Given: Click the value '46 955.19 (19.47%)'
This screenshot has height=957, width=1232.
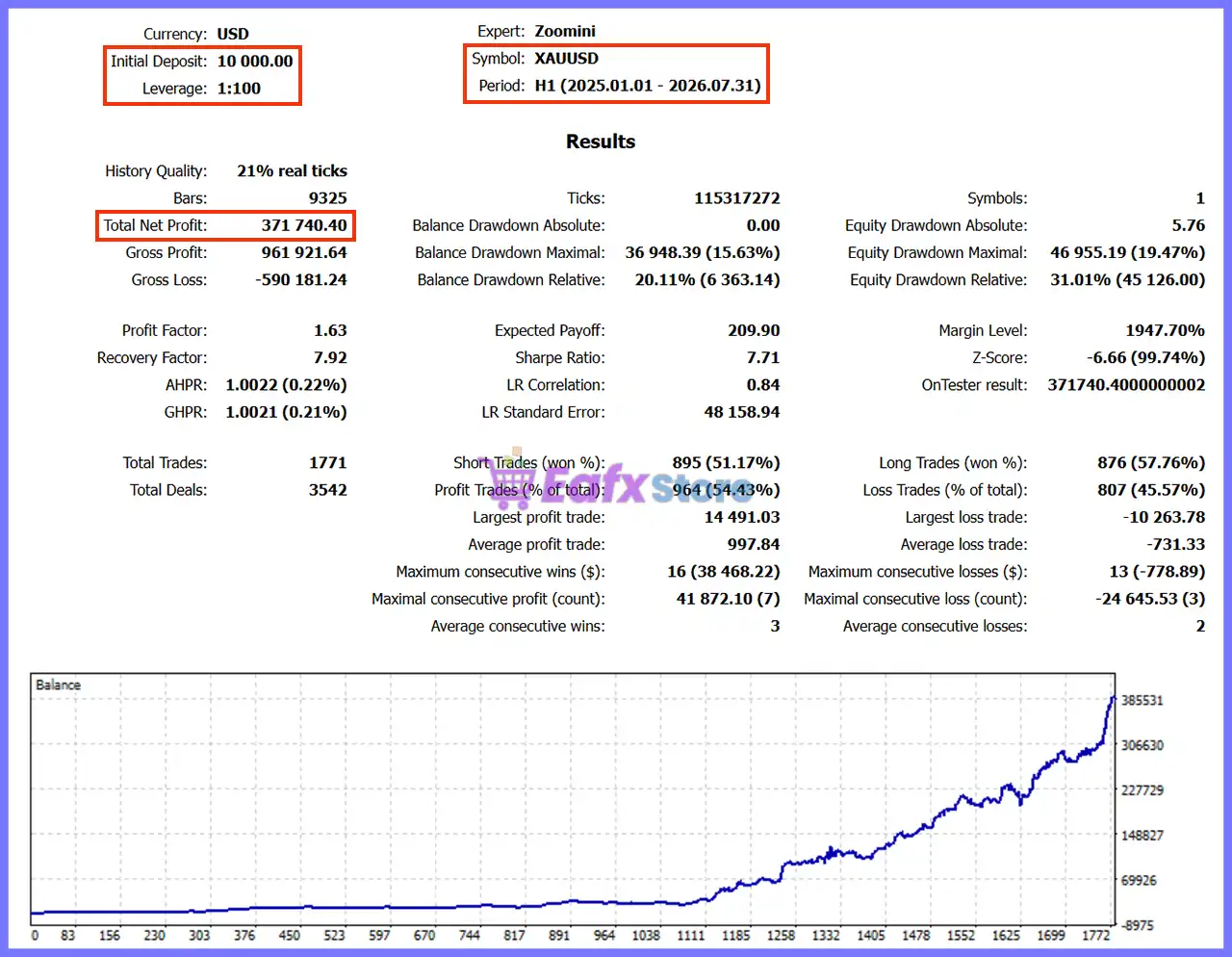Looking at the screenshot, I should tap(1128, 252).
